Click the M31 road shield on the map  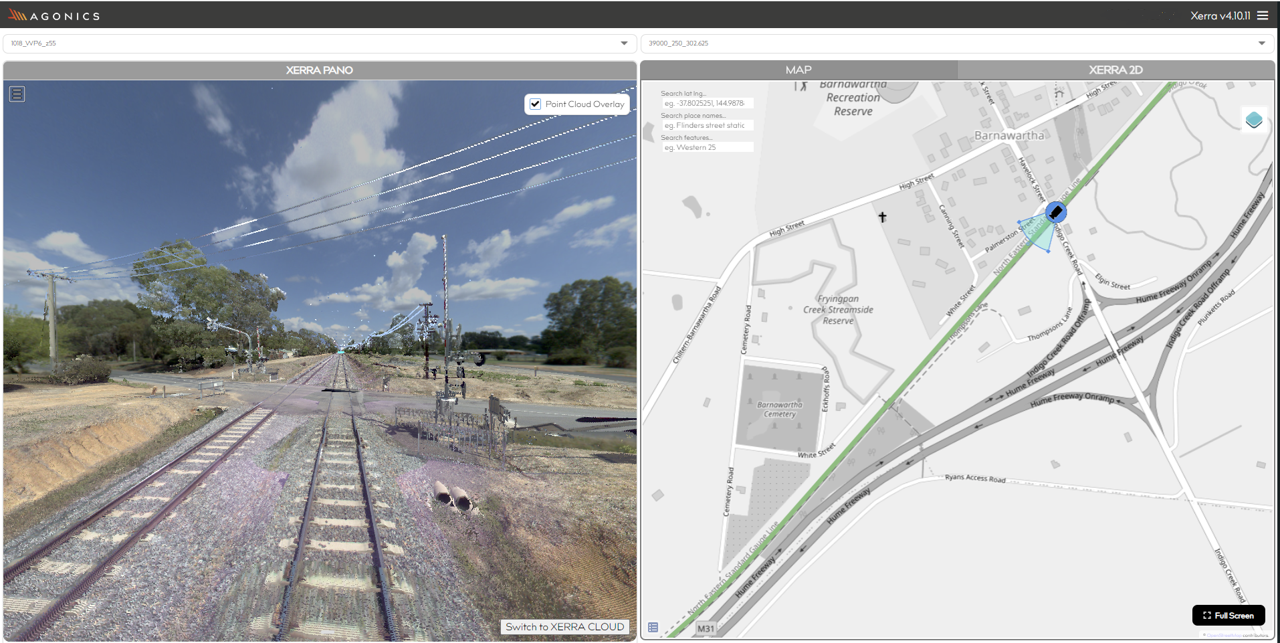(x=706, y=629)
